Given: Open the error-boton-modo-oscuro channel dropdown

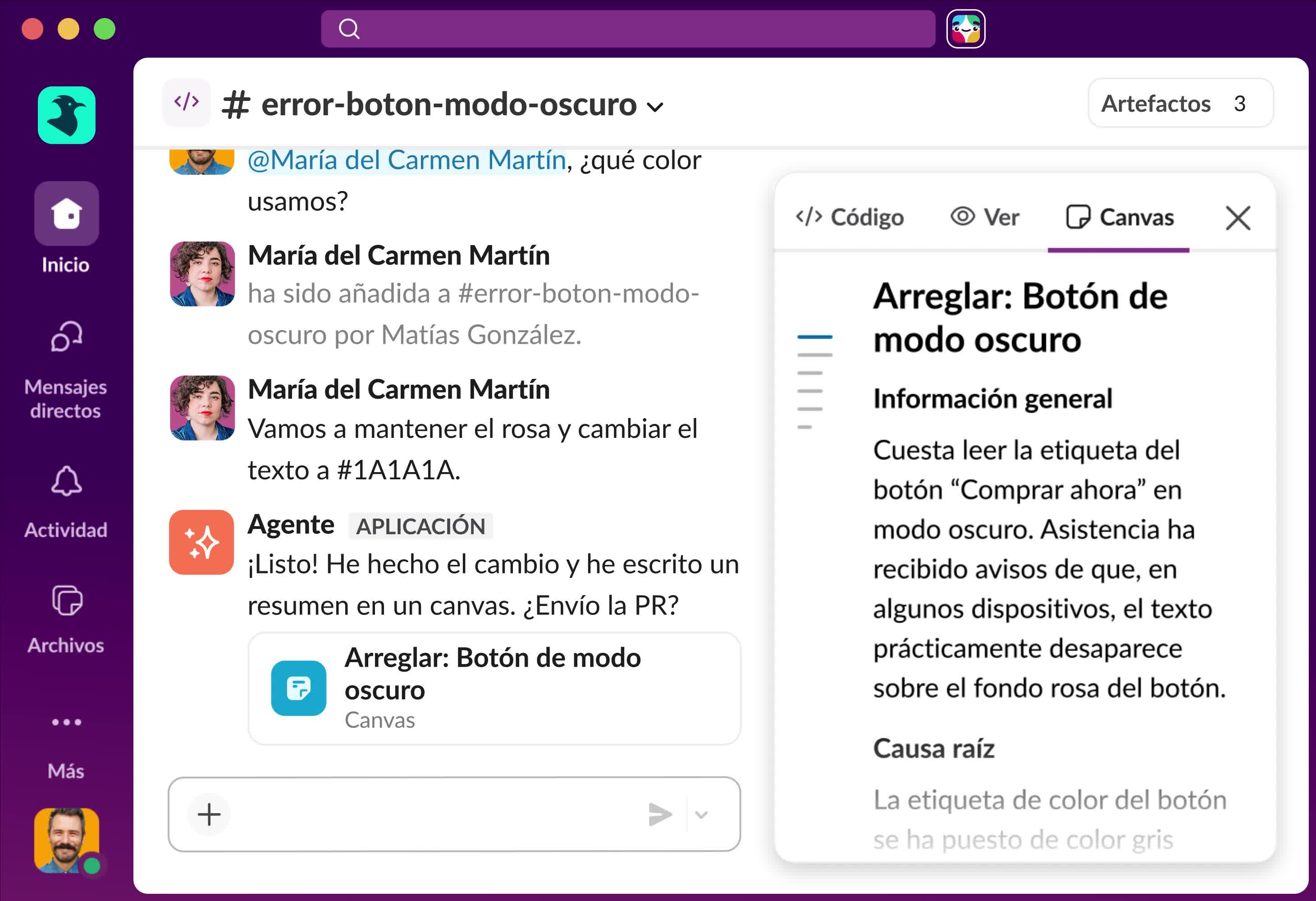Looking at the screenshot, I should point(654,106).
